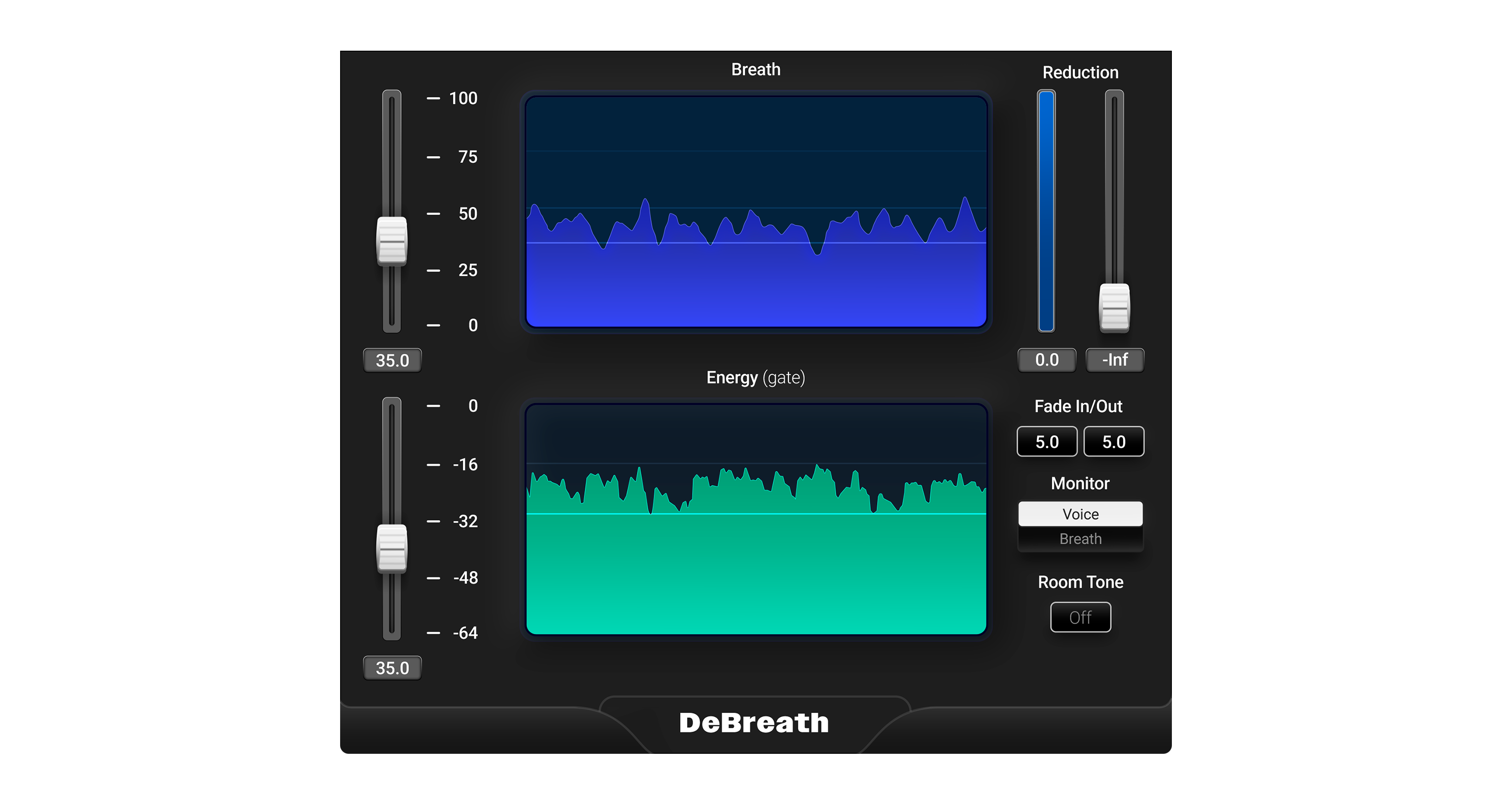This screenshot has width=1512, height=804.
Task: Click the Energy gate waveform display
Action: (x=756, y=520)
